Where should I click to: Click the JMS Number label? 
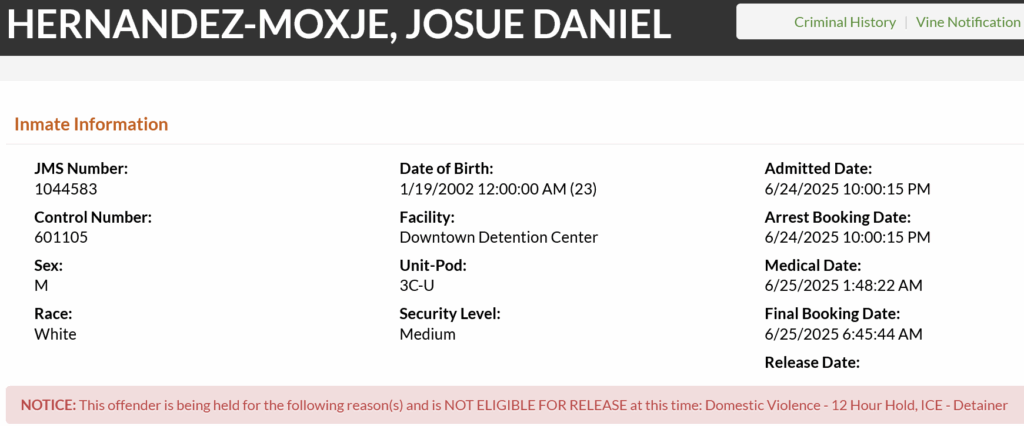81,169
